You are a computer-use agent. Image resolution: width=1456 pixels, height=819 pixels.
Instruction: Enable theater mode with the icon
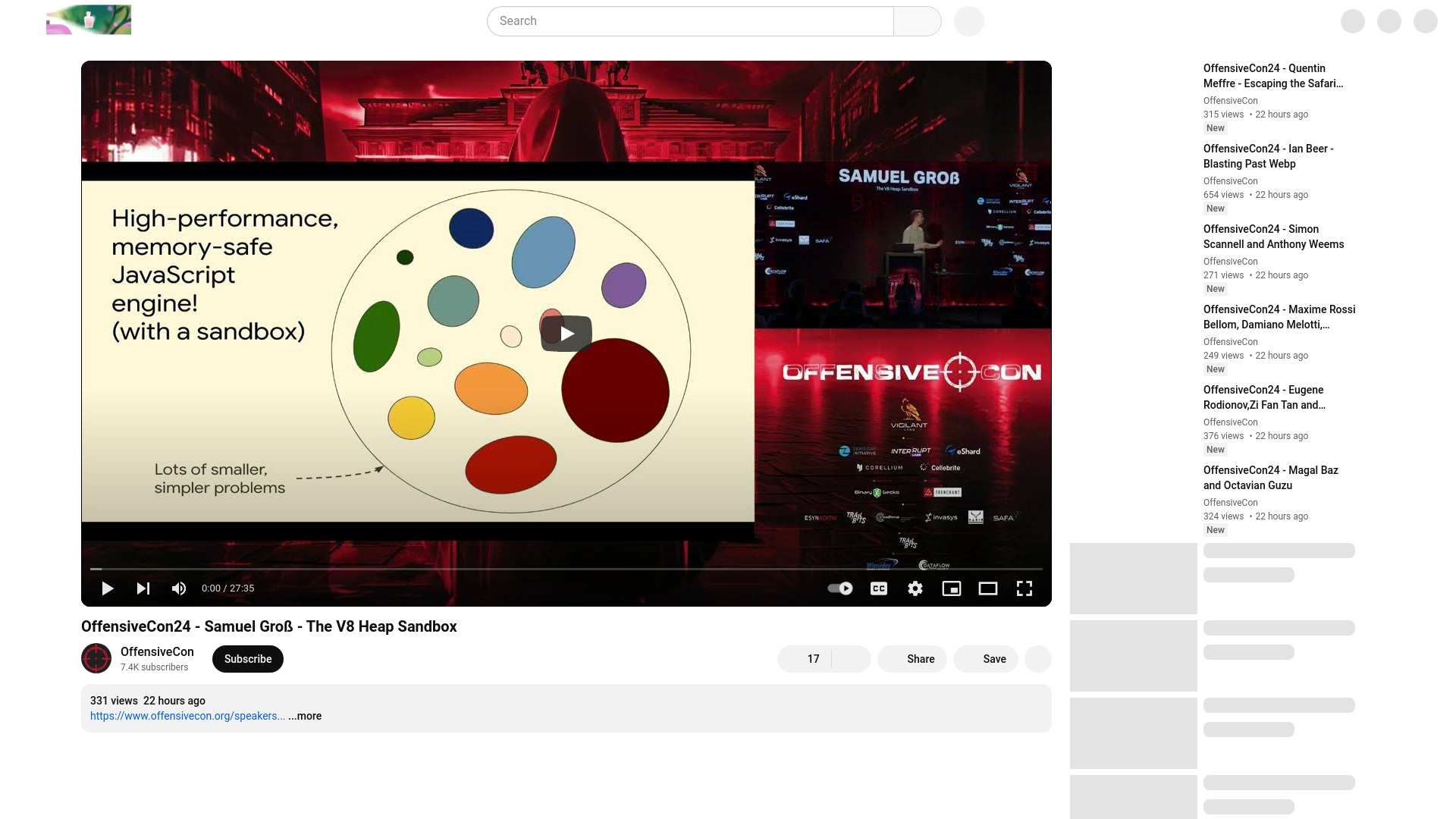[x=988, y=588]
